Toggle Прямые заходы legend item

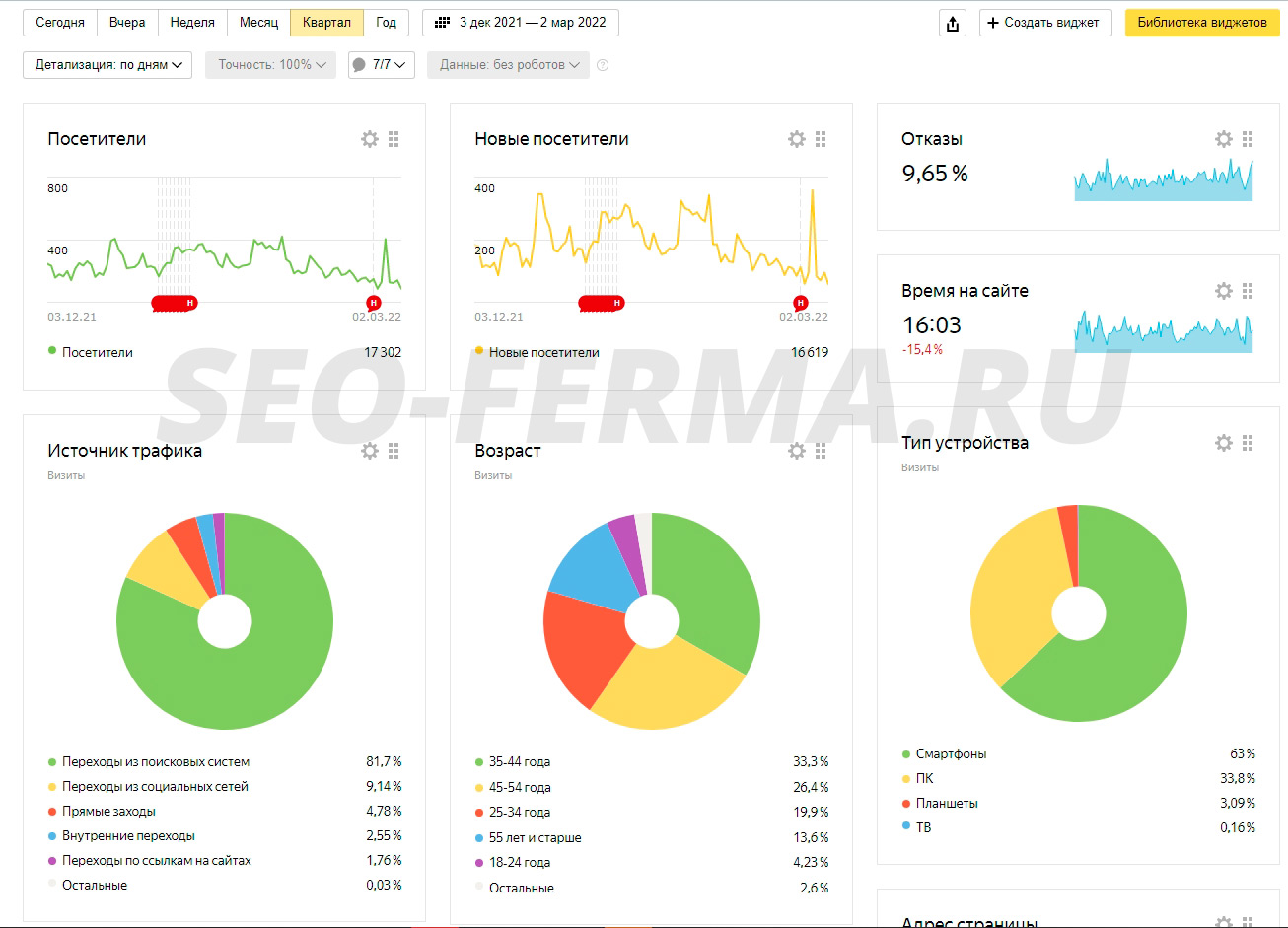point(102,812)
